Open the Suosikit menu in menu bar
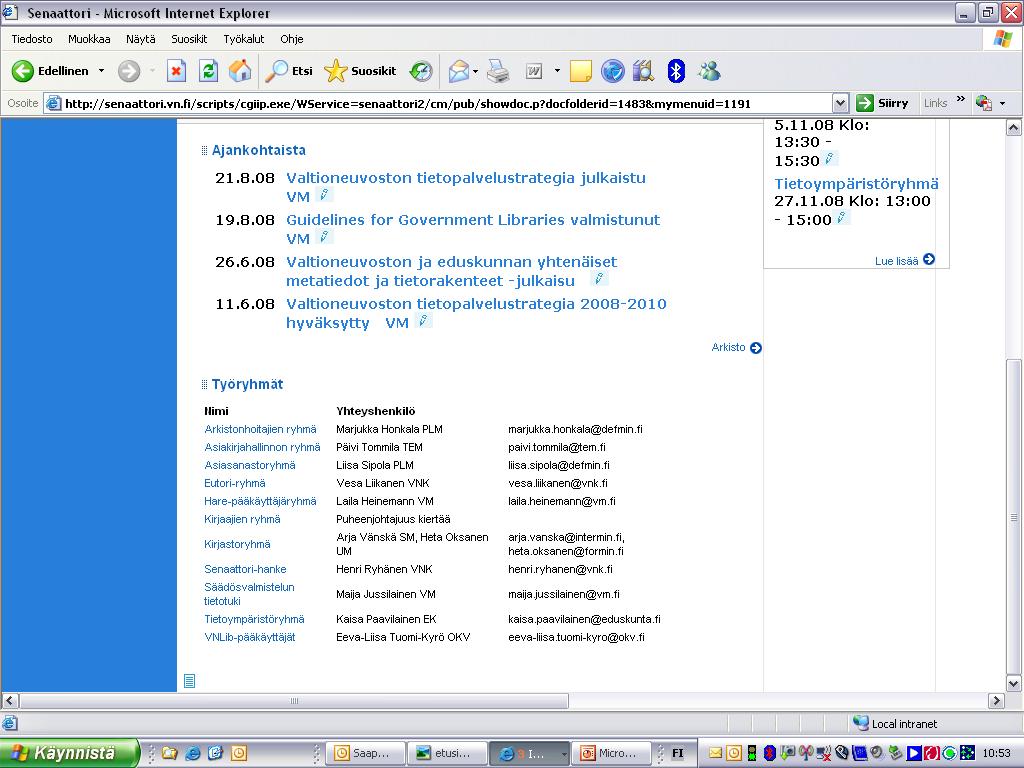 (x=189, y=39)
